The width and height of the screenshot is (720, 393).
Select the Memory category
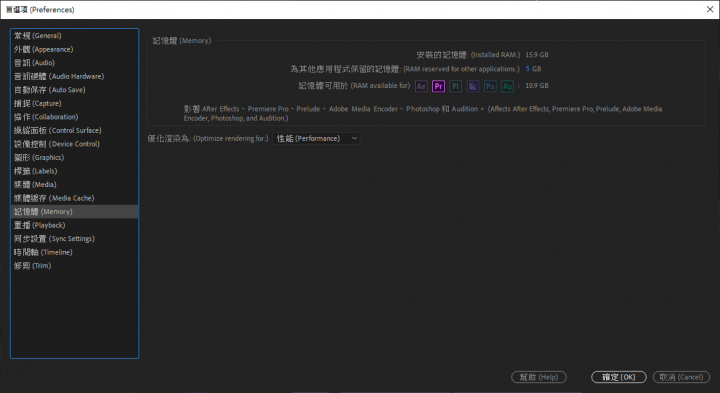[x=74, y=212]
